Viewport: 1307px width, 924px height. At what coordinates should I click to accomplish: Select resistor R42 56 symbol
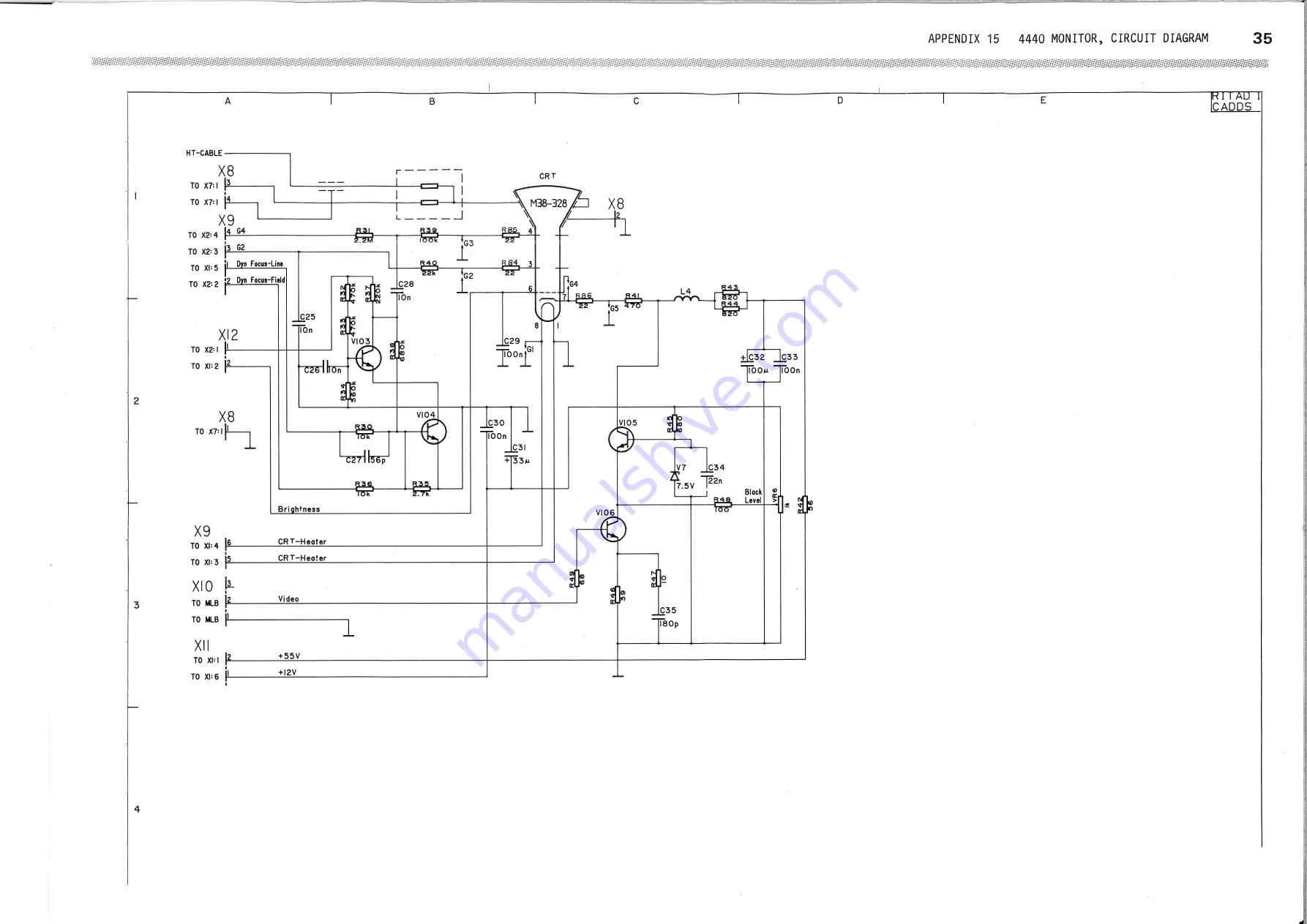click(x=805, y=505)
